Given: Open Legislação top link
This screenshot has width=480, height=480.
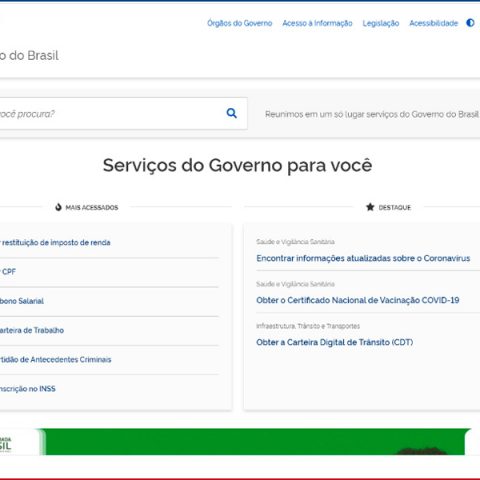Looking at the screenshot, I should tap(381, 23).
